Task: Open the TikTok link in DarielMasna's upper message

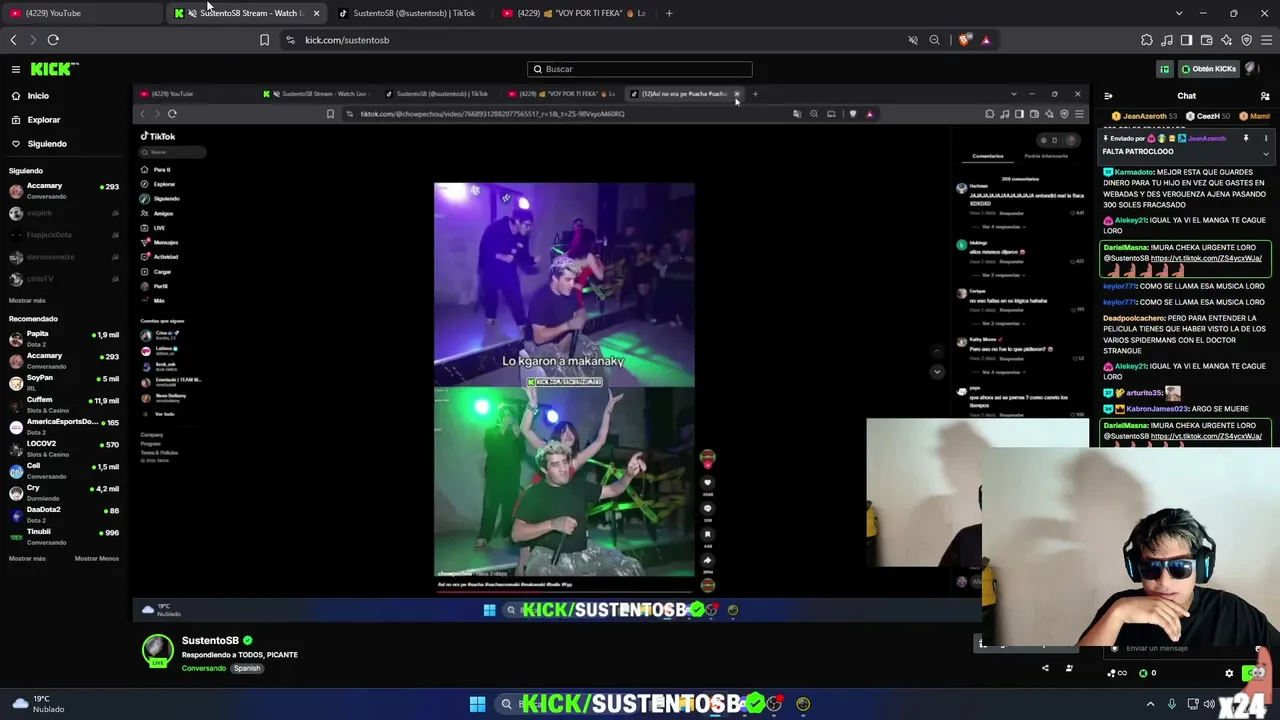Action: [x=1206, y=258]
